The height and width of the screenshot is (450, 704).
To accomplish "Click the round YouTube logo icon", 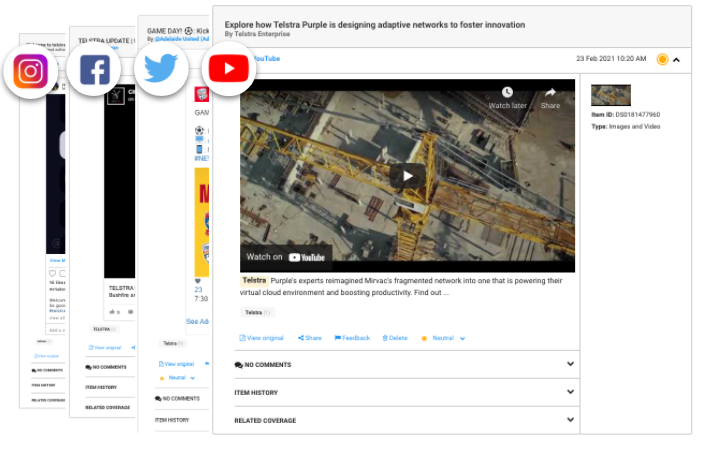I will point(229,68).
